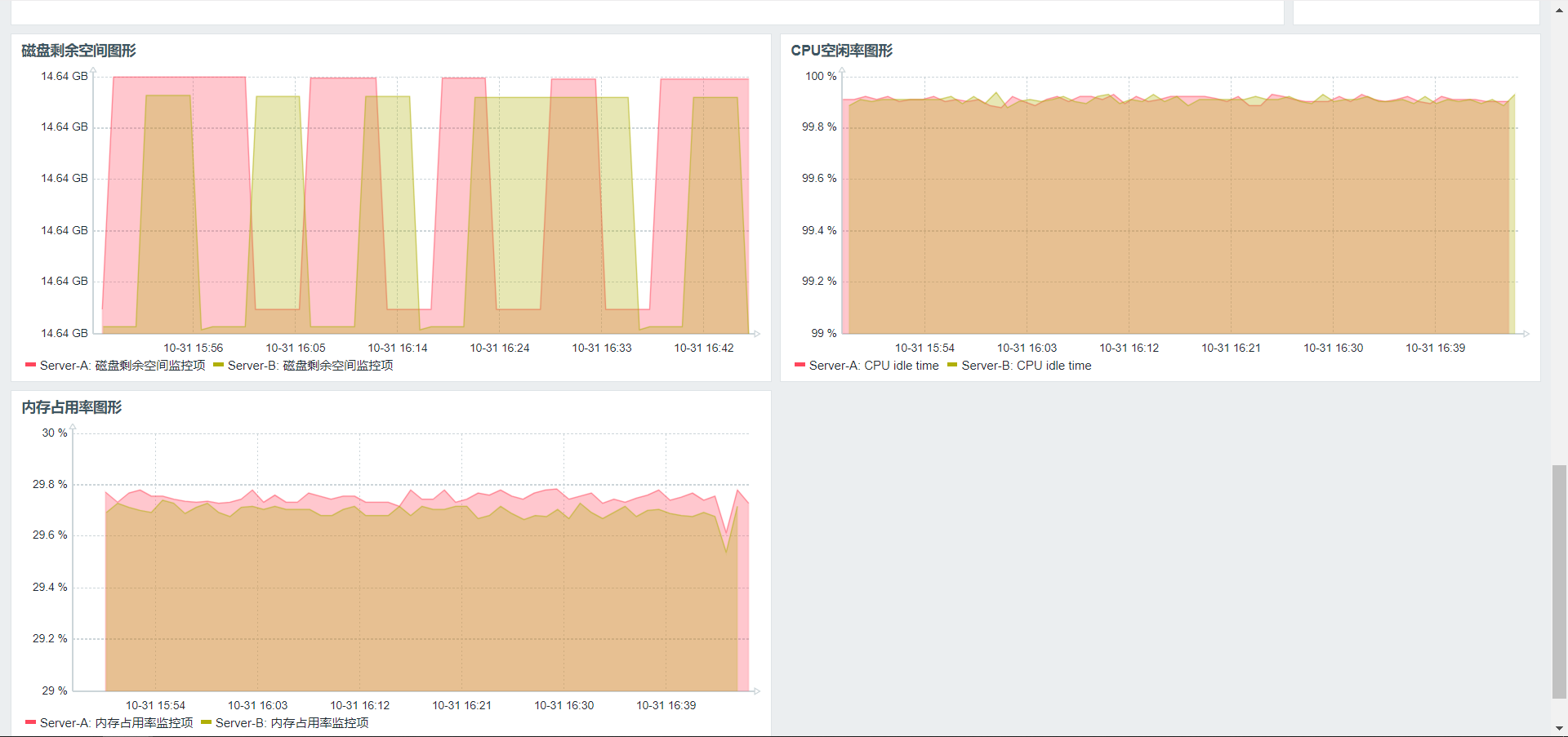Click the 99.8 % axis label on CPU graph
1568x737 pixels.
[819, 127]
